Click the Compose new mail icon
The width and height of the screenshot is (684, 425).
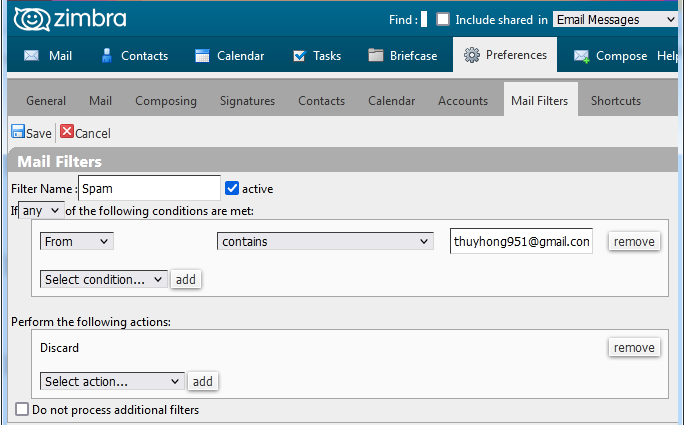click(581, 56)
